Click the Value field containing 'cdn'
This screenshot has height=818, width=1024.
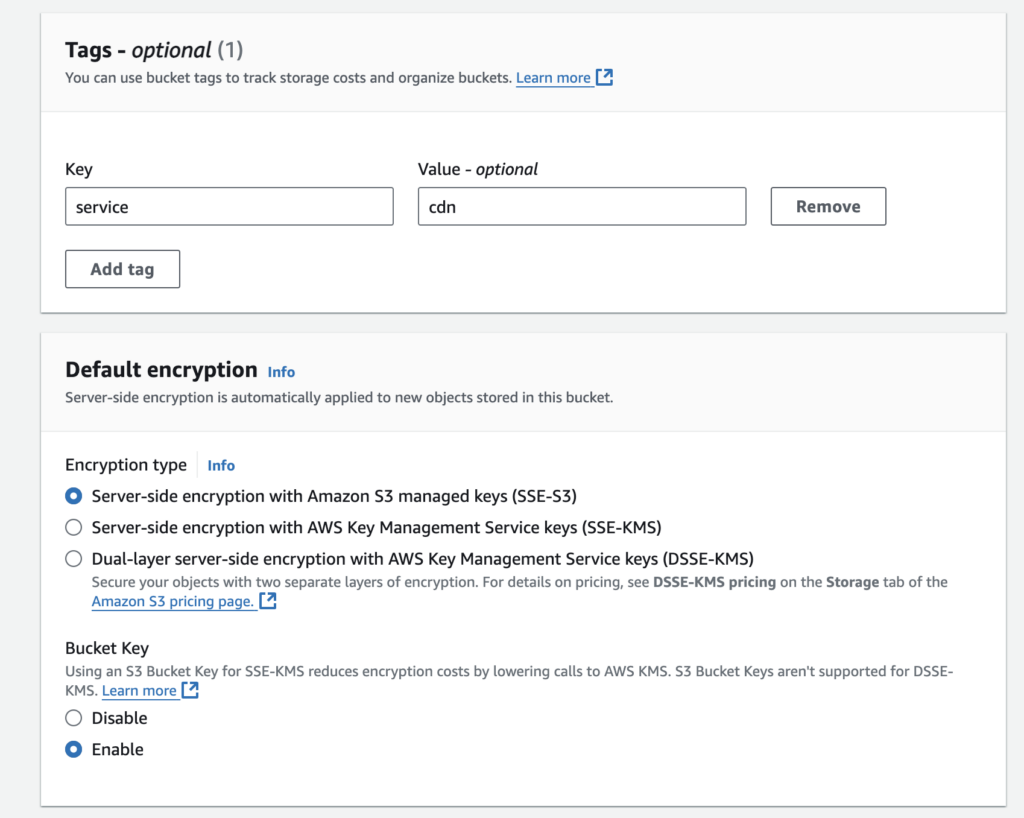[581, 207]
